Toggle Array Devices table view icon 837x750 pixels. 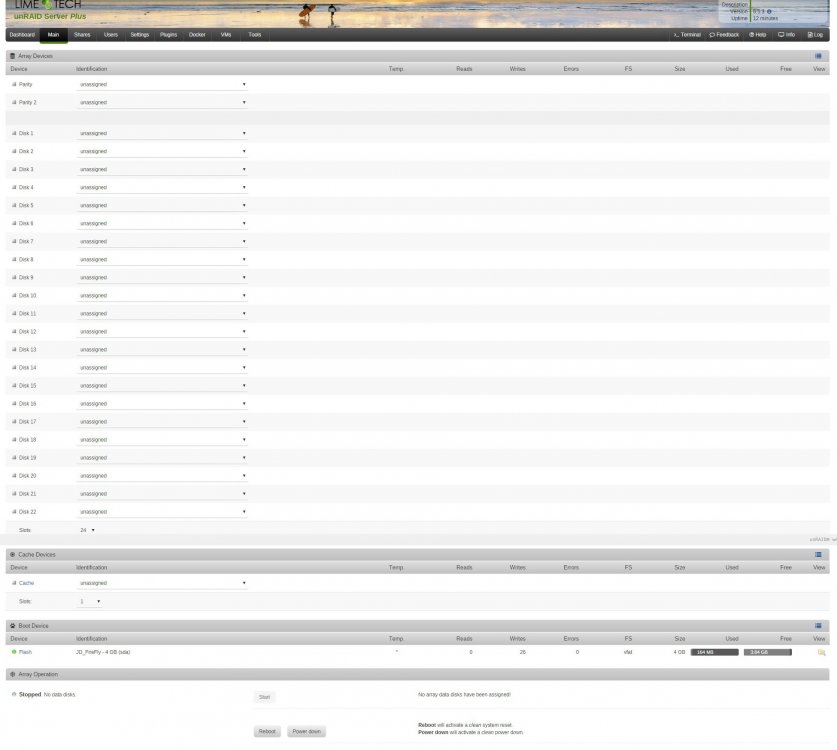coord(818,56)
